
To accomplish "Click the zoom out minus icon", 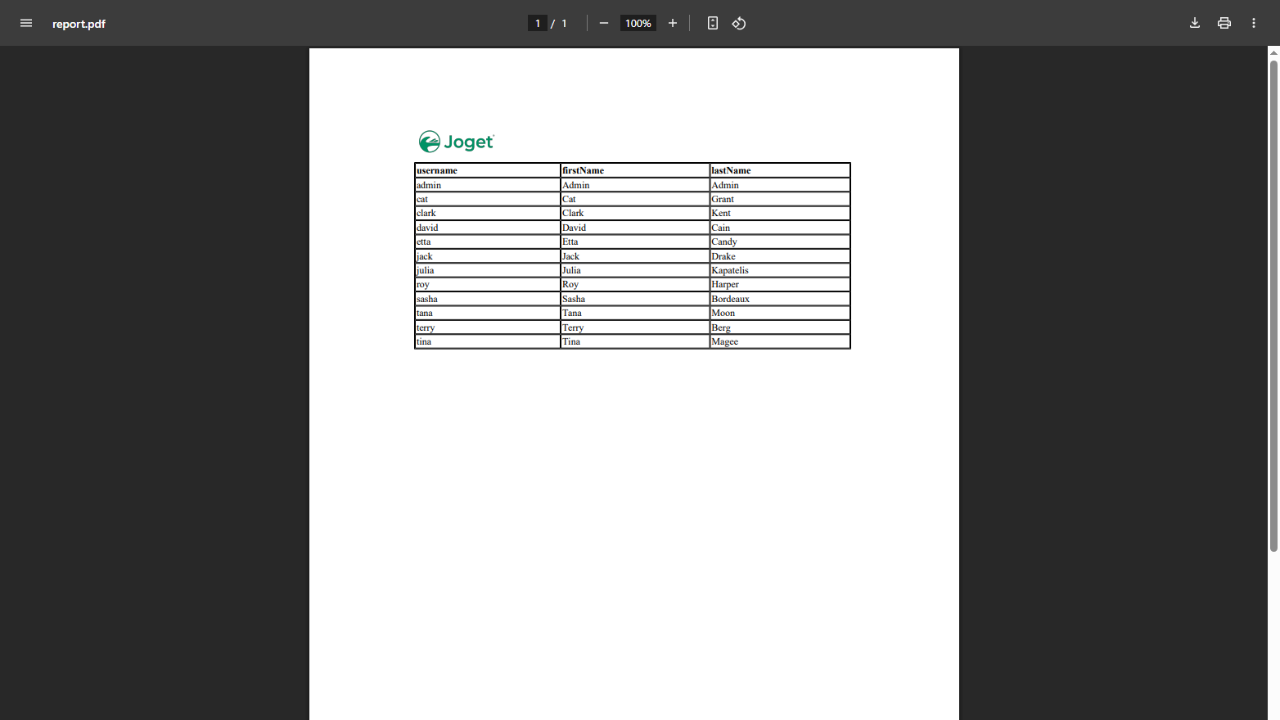I will click(x=604, y=23).
